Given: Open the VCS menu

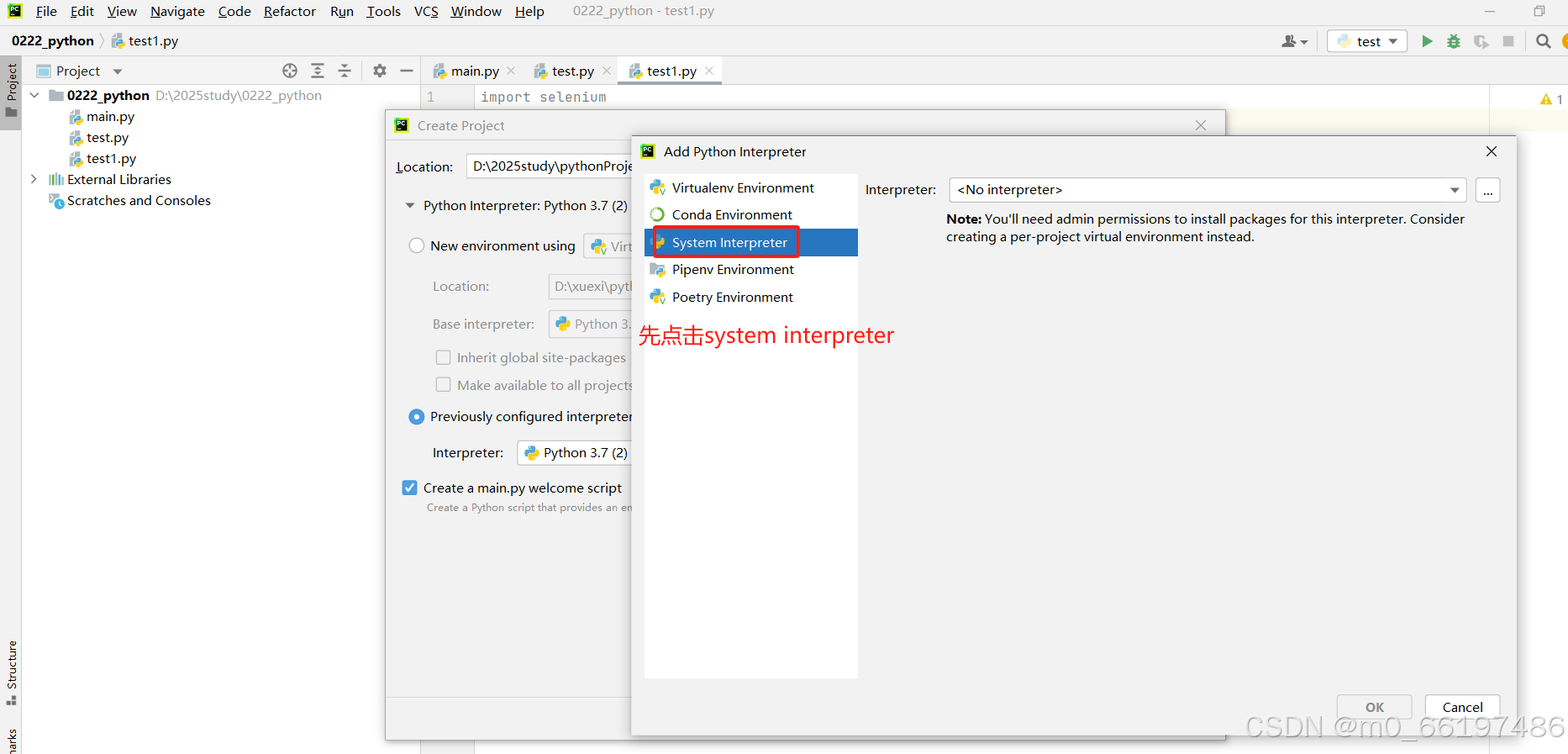Looking at the screenshot, I should pos(426,11).
